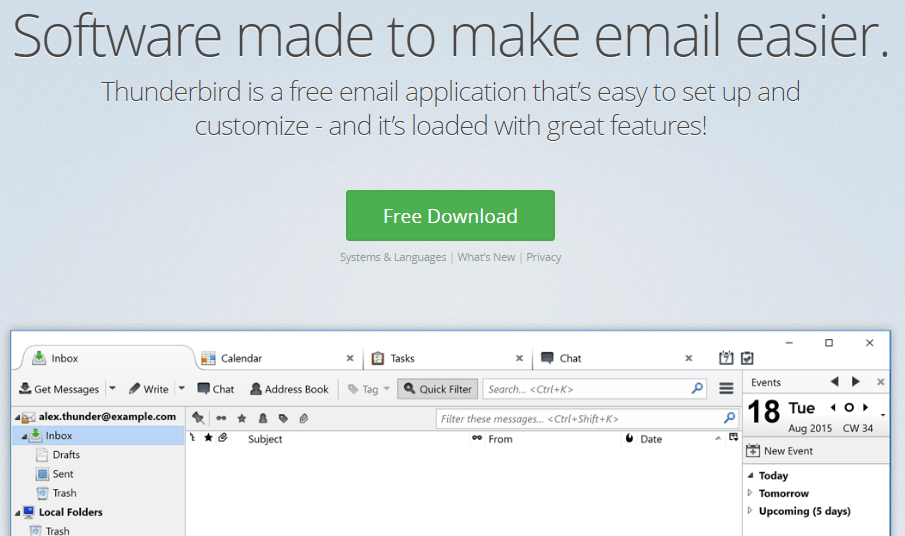Toggle starred messages filter

point(242,418)
